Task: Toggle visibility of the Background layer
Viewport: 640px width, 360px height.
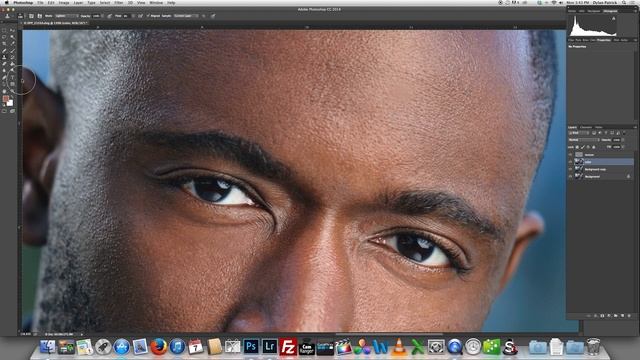Action: point(571,176)
